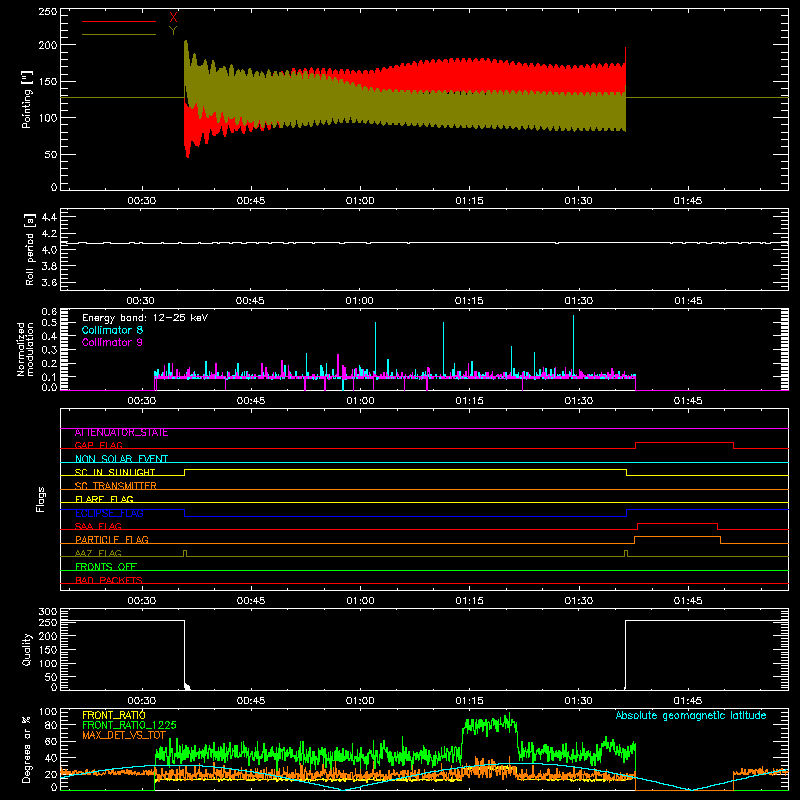Click the 300 tick on Quality axis
Image resolution: width=800 pixels, height=800 pixels.
pyautogui.click(x=48, y=612)
